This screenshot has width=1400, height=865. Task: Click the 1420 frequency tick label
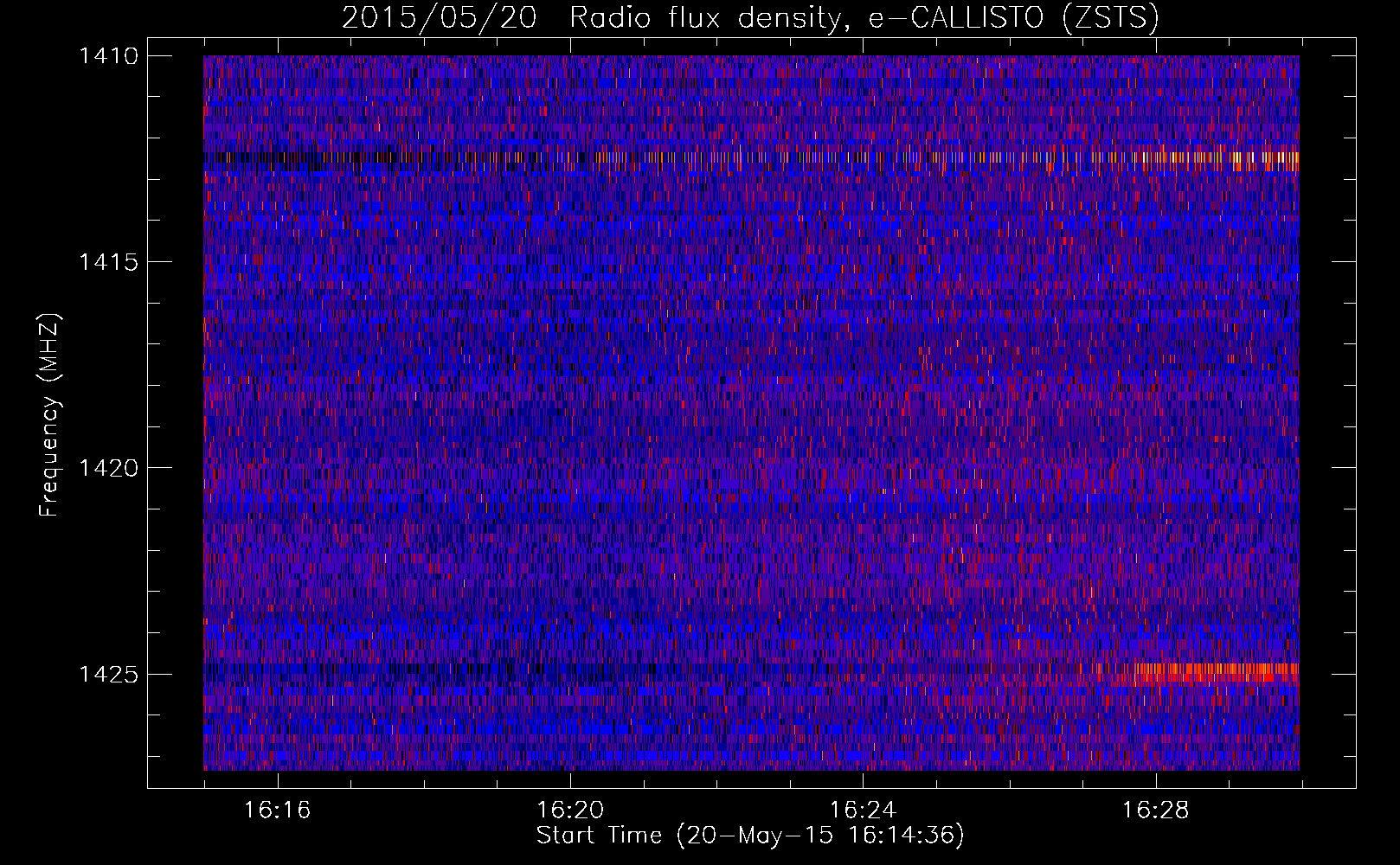(x=108, y=468)
